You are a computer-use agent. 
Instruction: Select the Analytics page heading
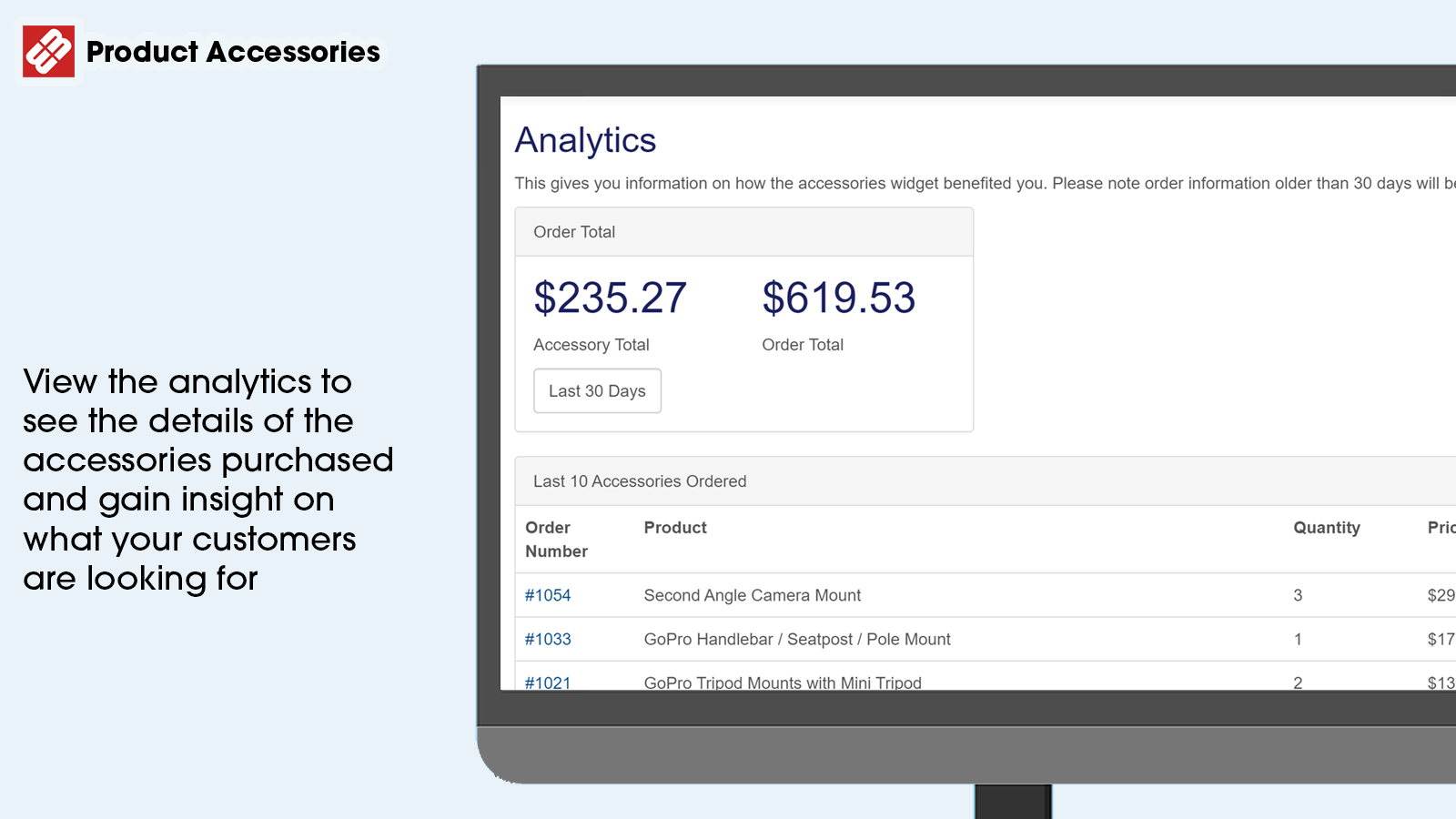click(585, 140)
